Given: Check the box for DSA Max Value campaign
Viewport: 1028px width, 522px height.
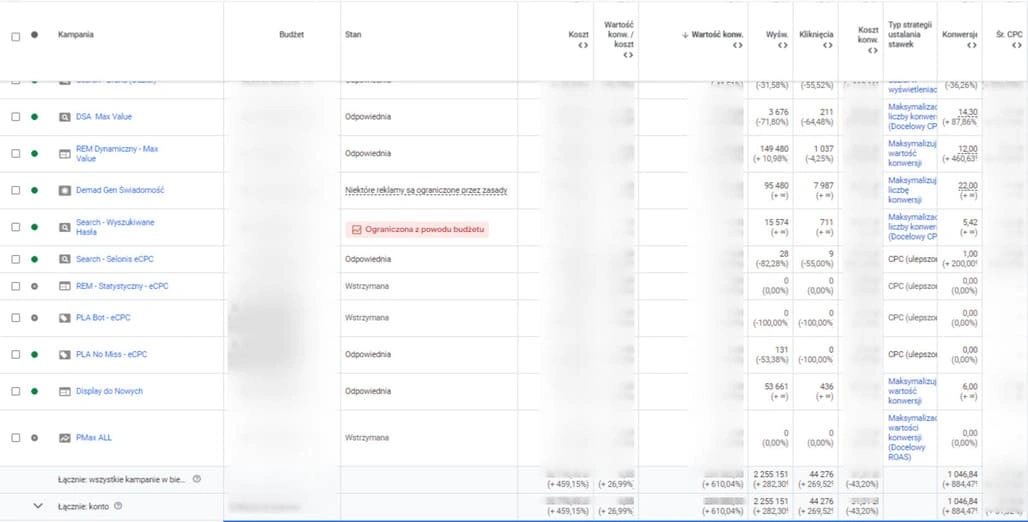Looking at the screenshot, I should pos(15,117).
